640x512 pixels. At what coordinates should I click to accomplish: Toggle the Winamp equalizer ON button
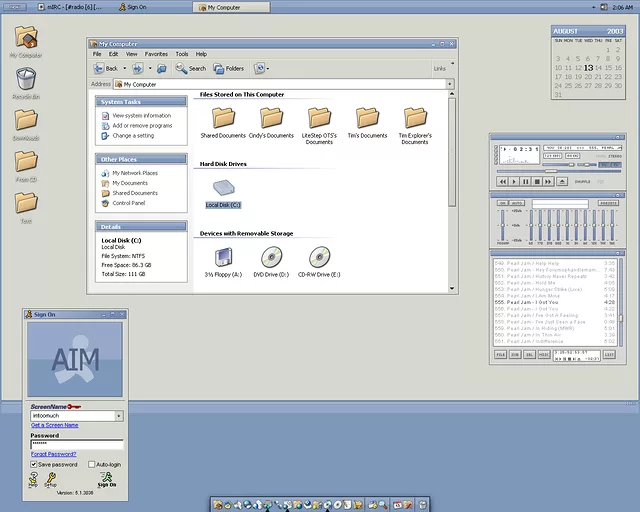tap(502, 203)
